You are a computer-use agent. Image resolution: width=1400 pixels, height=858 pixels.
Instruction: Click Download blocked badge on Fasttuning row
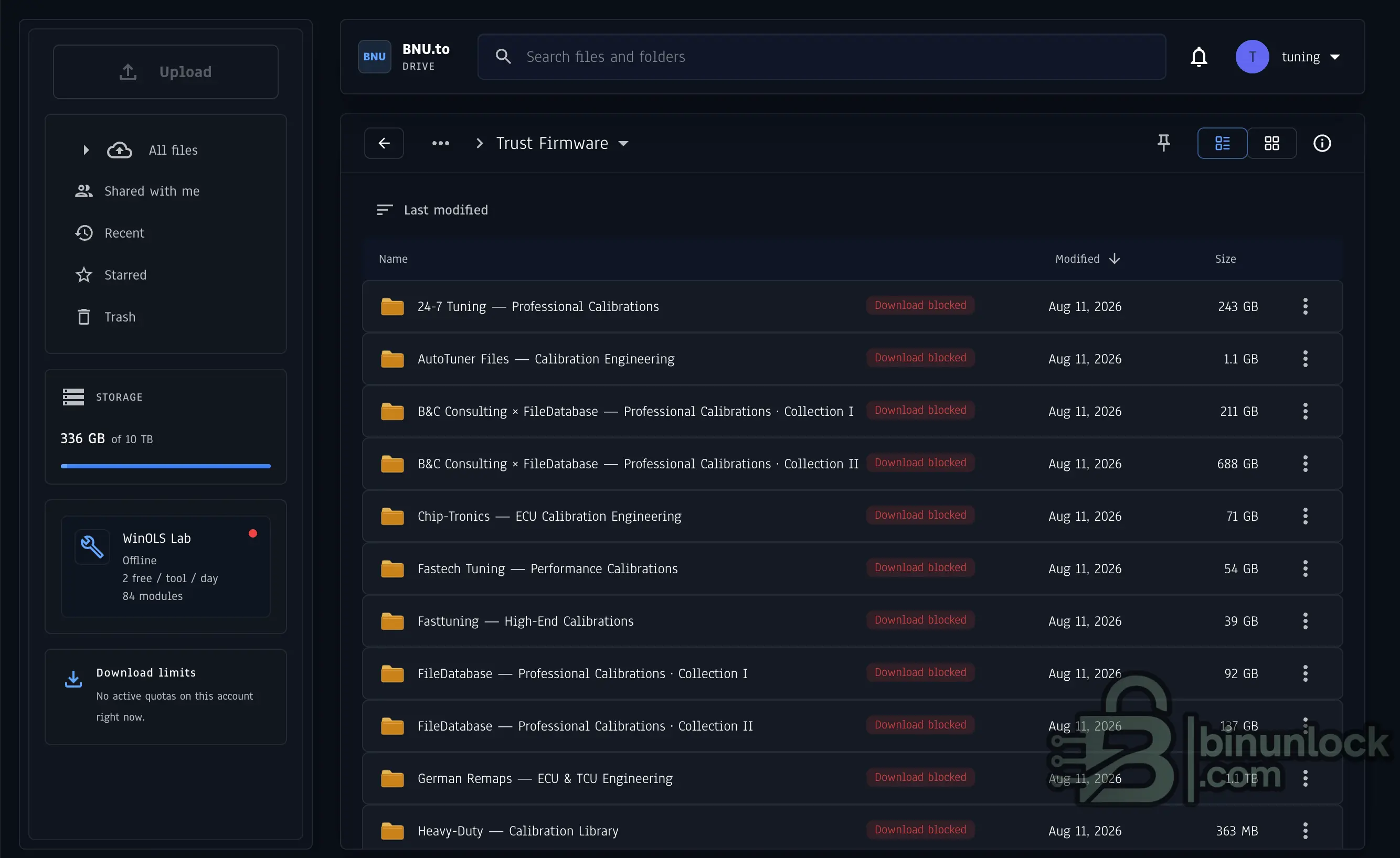tap(920, 620)
